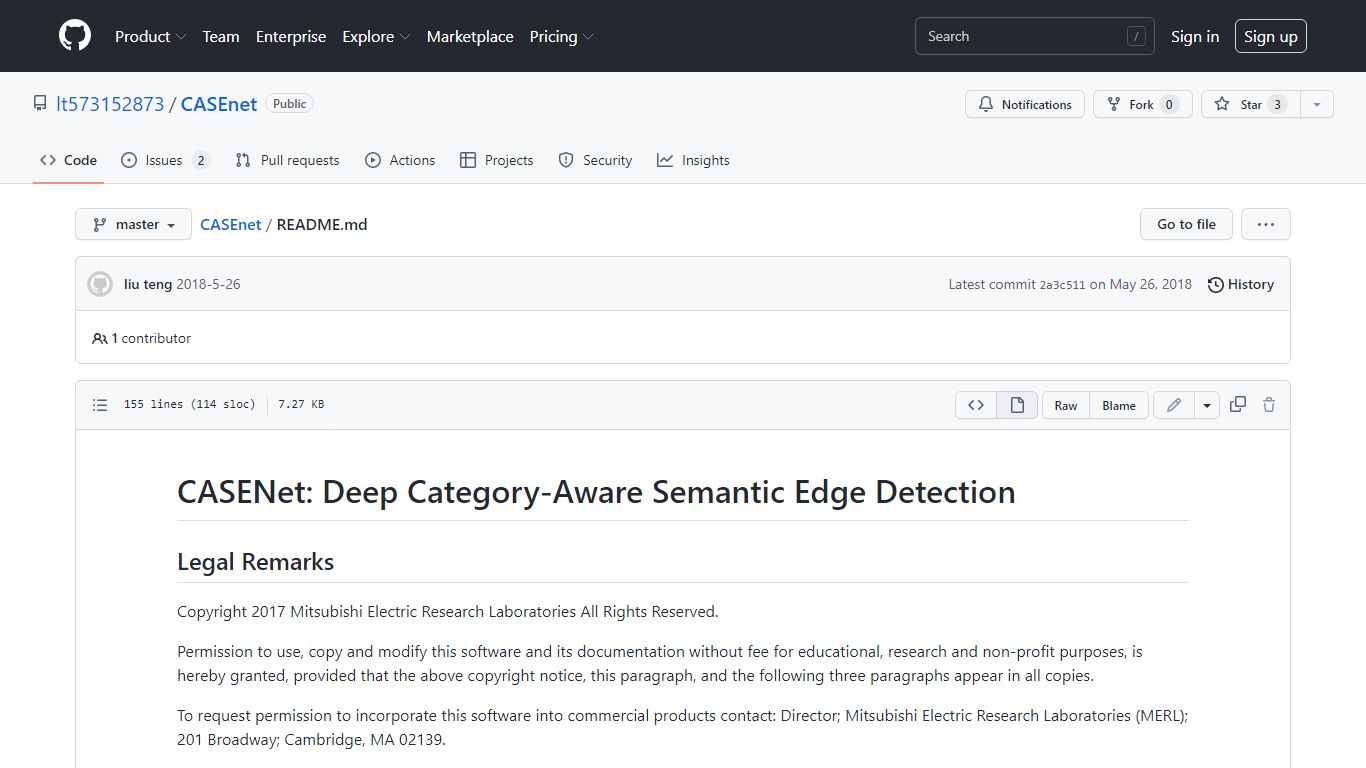Expand the edit options dropdown caret
The width and height of the screenshot is (1366, 768).
tap(1207, 405)
